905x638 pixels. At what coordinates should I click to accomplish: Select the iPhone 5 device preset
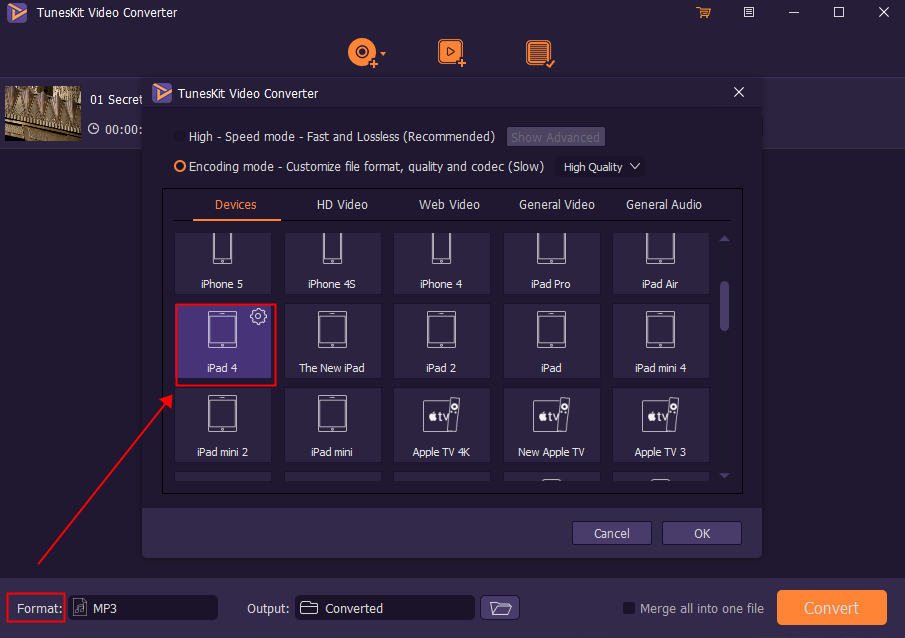[x=222, y=263]
